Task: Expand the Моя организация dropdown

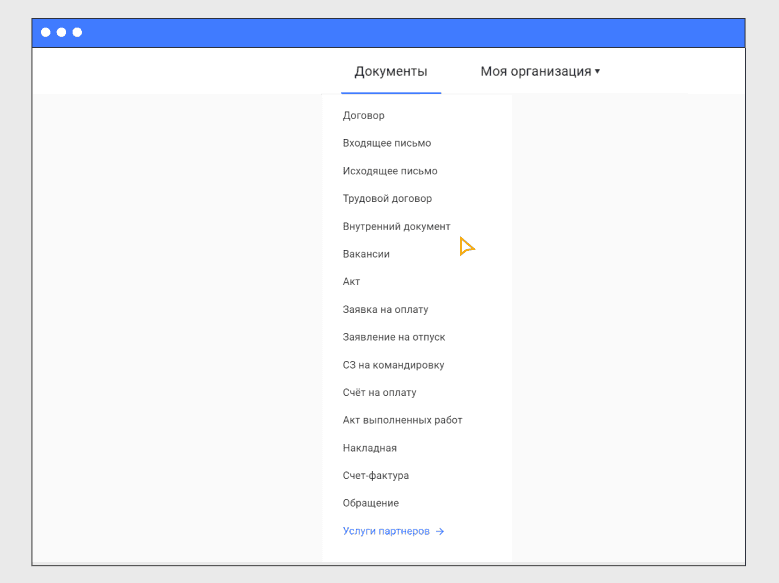Action: tap(540, 72)
